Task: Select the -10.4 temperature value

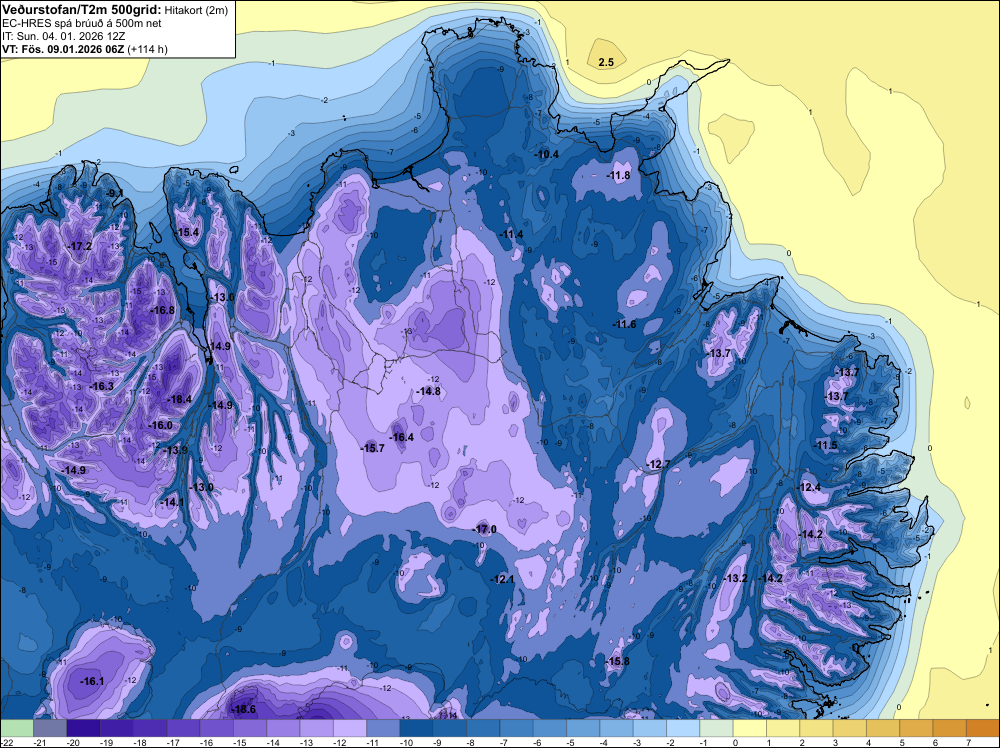Action: tap(547, 154)
